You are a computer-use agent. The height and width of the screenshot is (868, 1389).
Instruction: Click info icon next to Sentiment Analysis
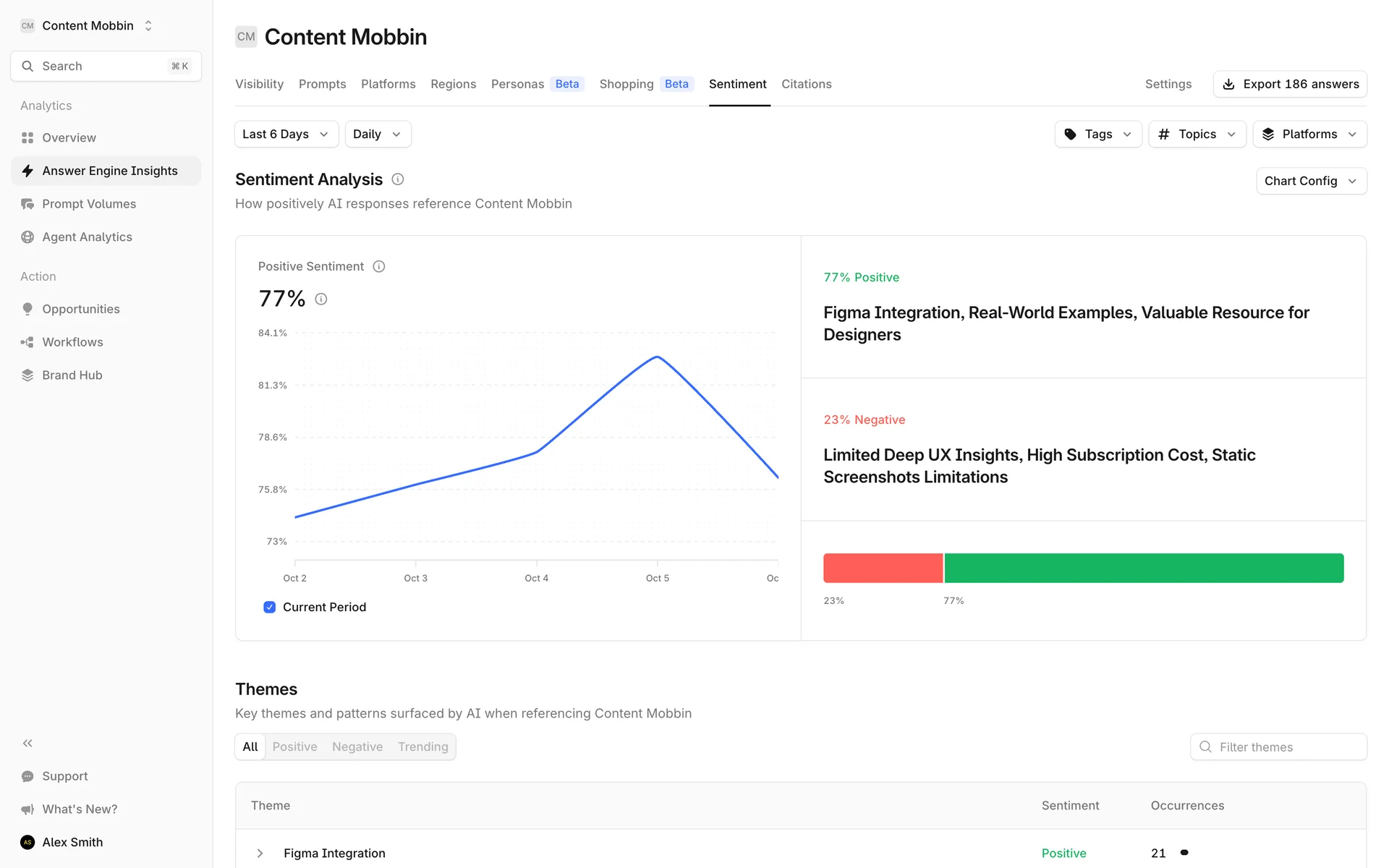click(397, 179)
